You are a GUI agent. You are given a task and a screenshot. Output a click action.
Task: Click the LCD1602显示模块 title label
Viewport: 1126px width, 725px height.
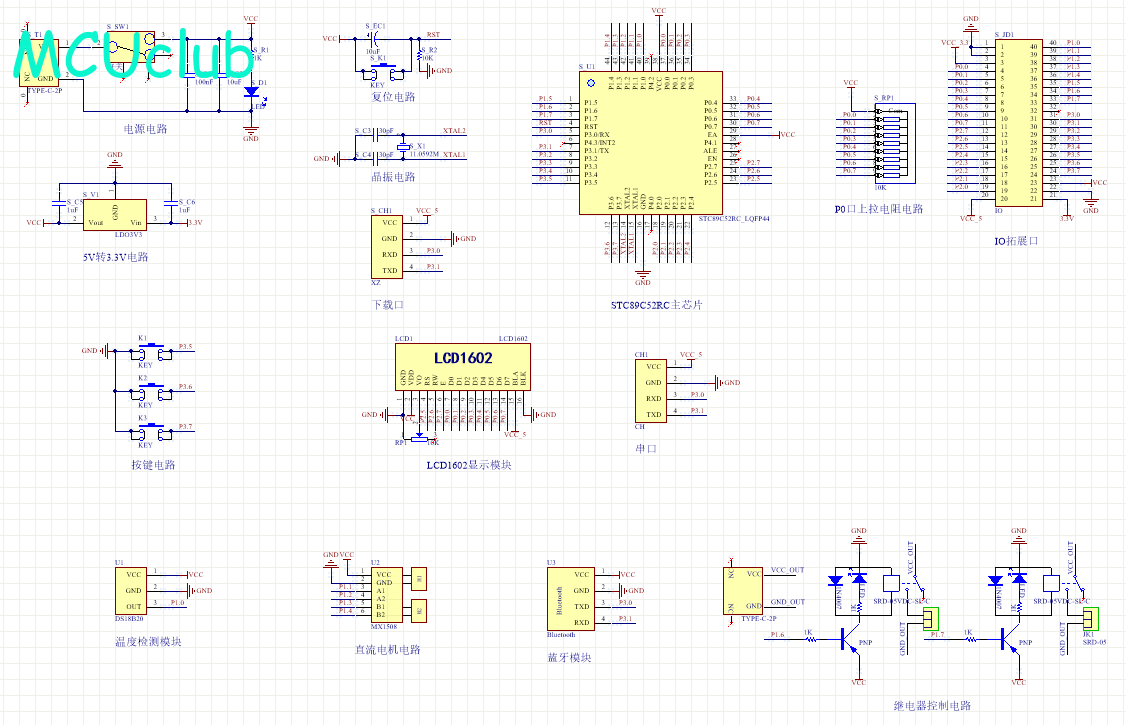tap(469, 465)
